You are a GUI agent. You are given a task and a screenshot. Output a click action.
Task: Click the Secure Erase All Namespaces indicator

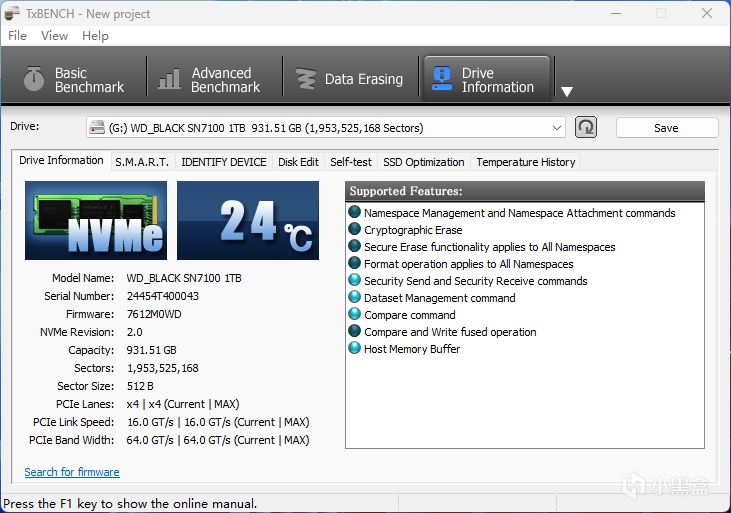click(355, 246)
